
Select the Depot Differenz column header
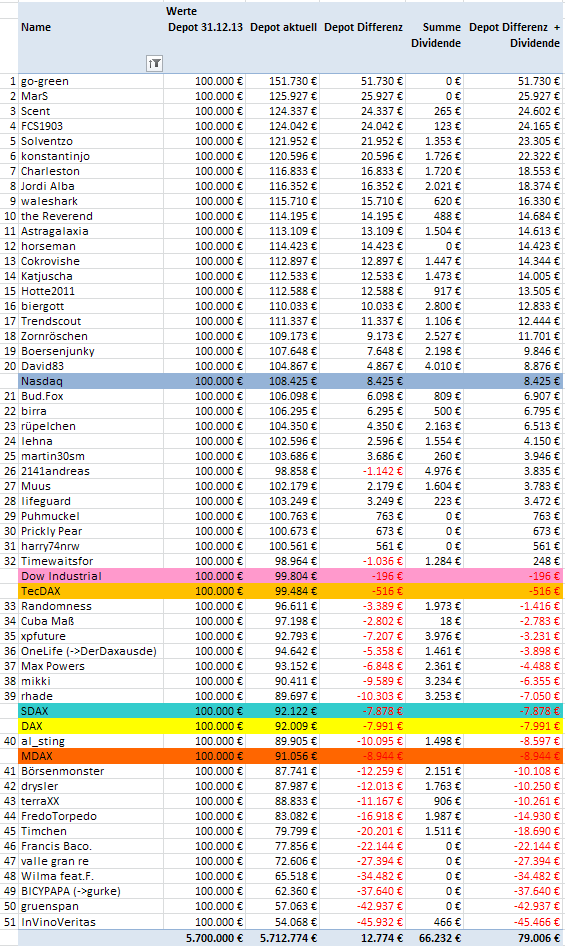tap(363, 27)
